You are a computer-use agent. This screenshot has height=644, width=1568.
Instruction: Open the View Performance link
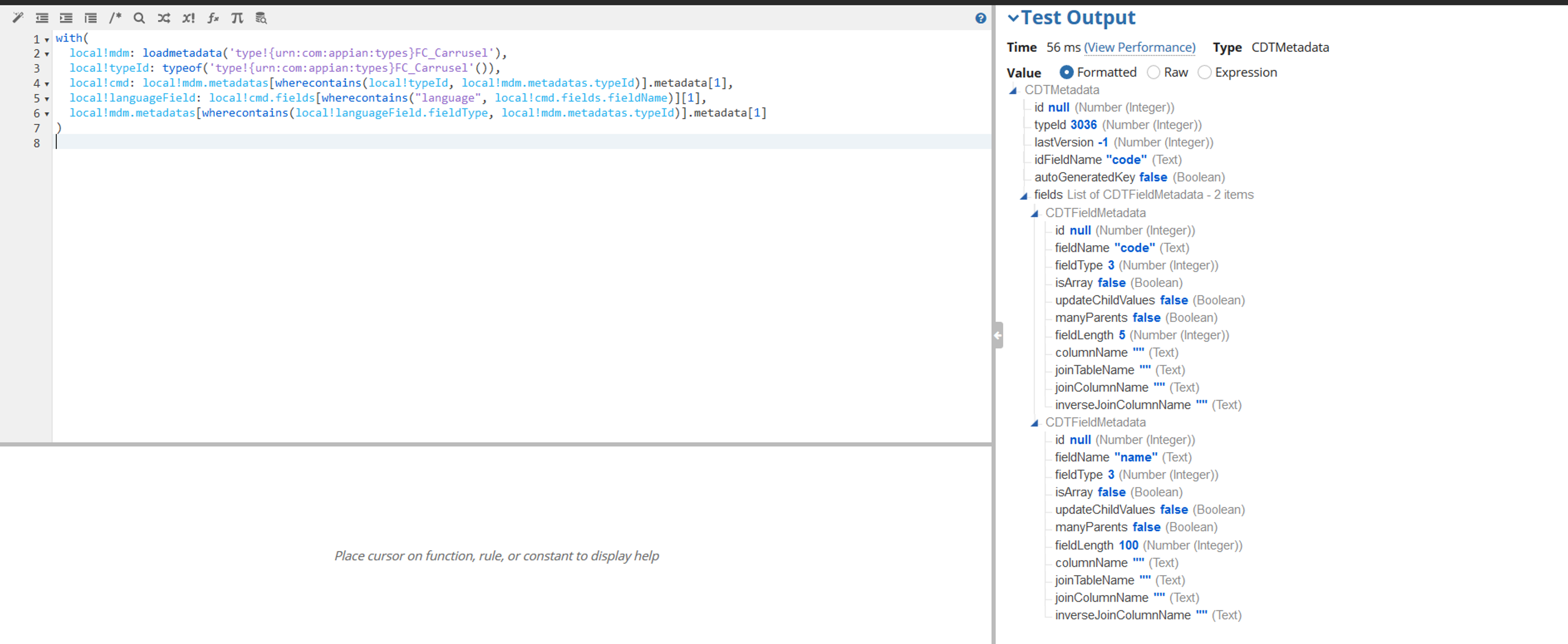coord(1140,47)
